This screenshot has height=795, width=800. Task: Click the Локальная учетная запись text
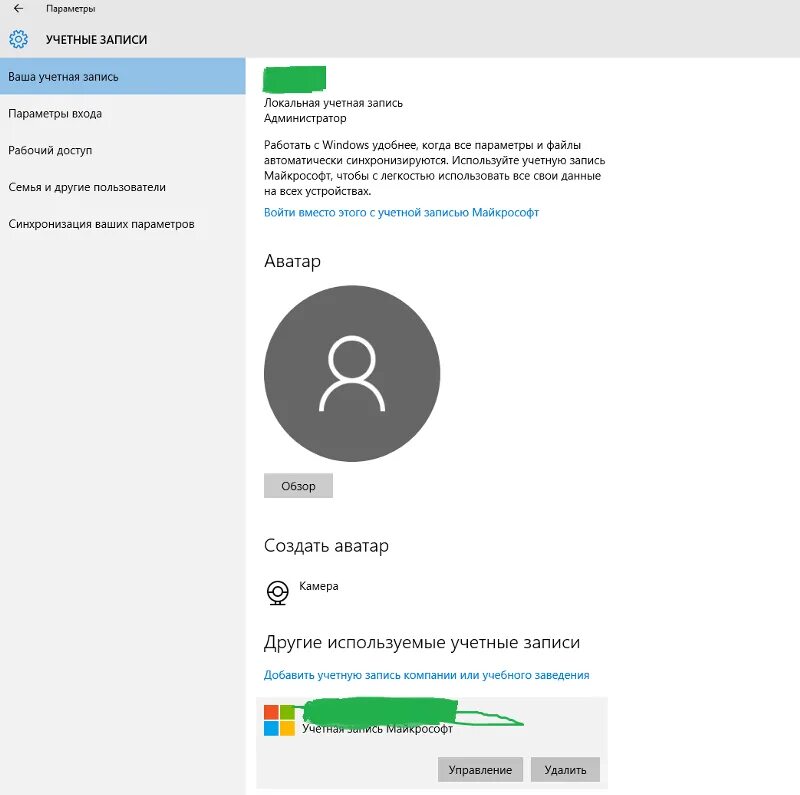click(333, 103)
